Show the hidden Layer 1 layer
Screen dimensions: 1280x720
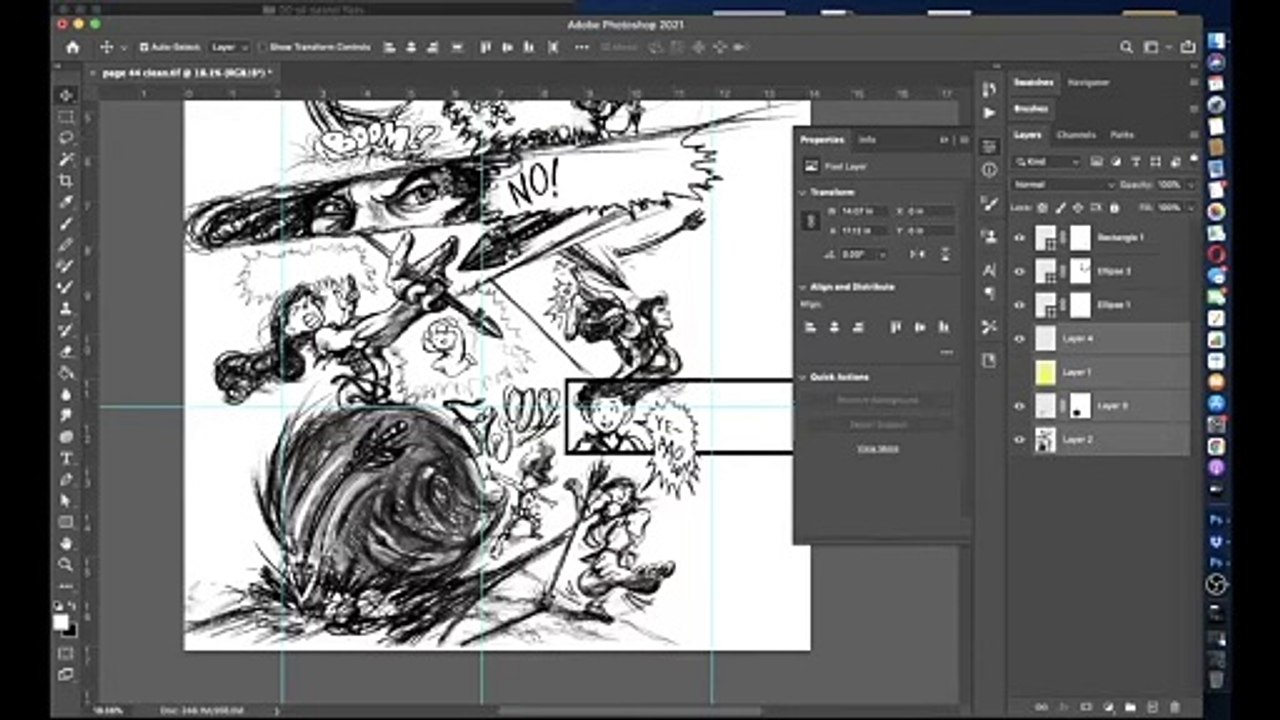(1019, 372)
